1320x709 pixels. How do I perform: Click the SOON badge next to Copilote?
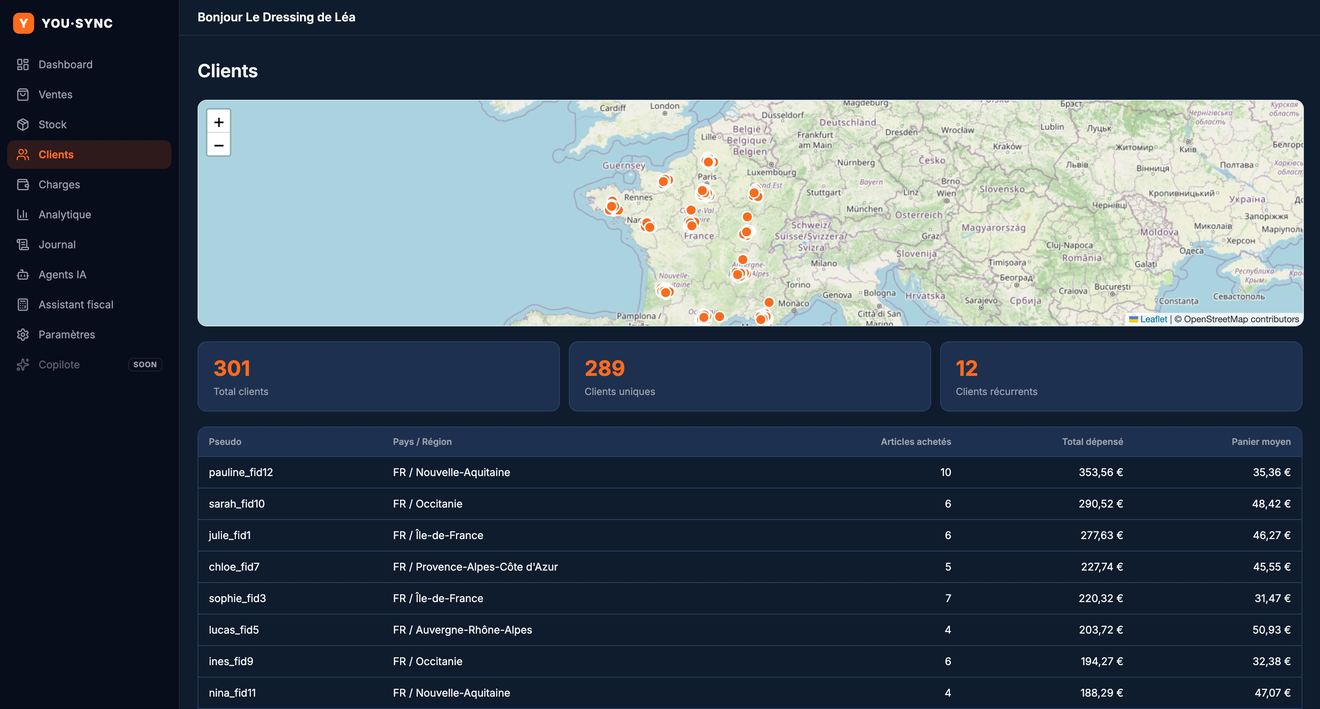click(145, 364)
